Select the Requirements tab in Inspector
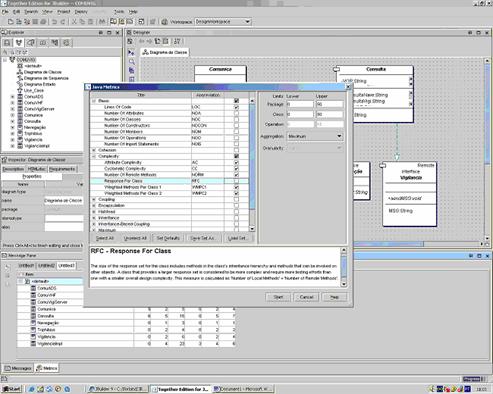This screenshot has height=394, width=493. click(x=62, y=169)
